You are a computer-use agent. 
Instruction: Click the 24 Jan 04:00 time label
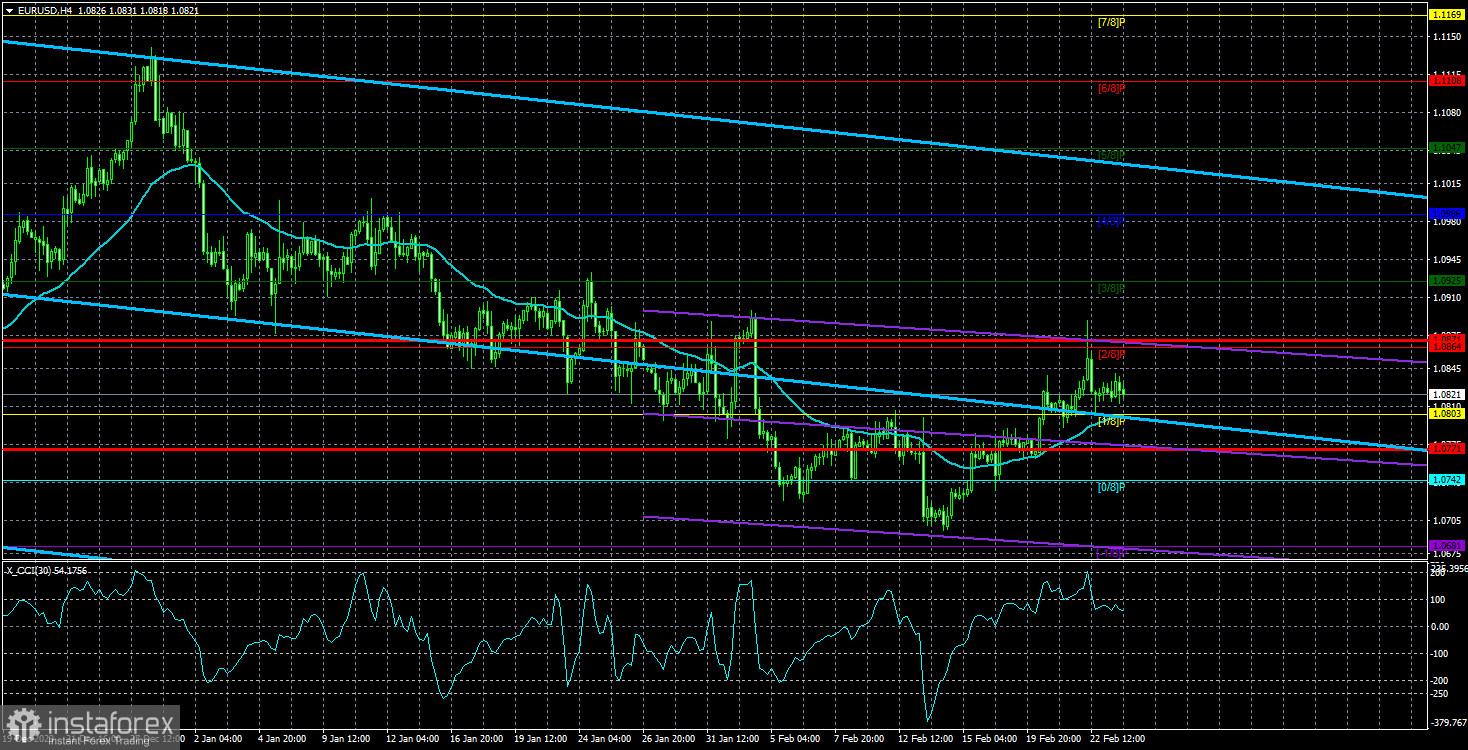point(604,739)
